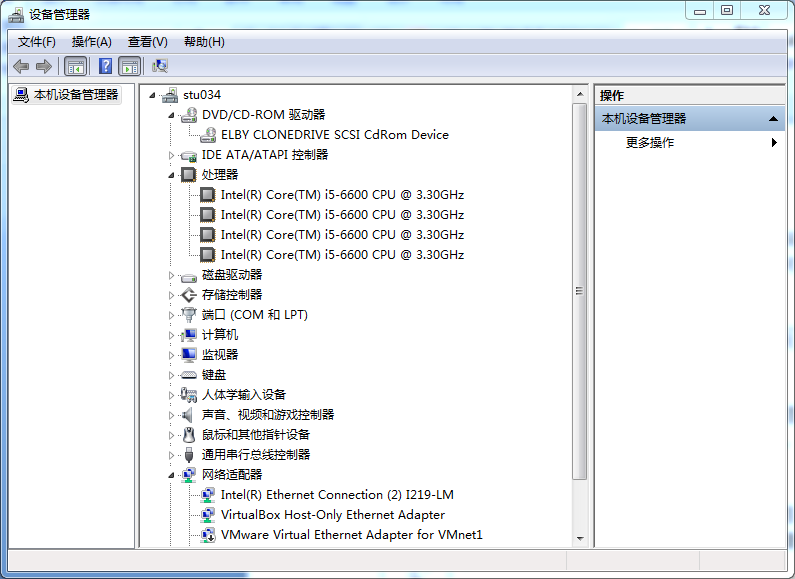Select 本机设备管理器 in the left tree

[x=76, y=94]
